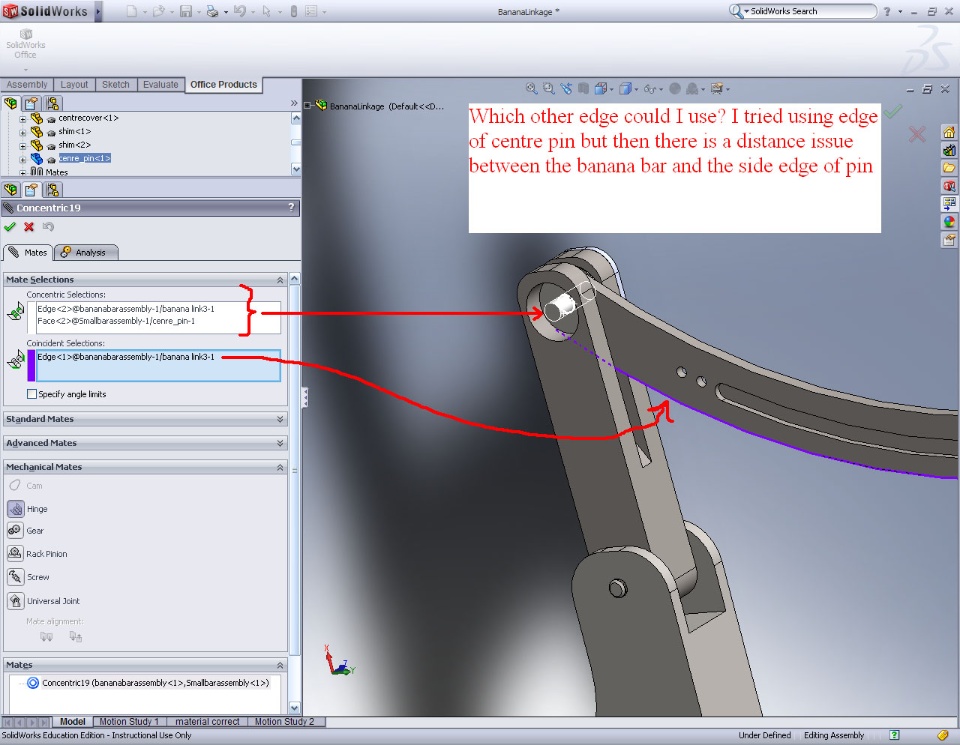Click inside the Coincident Selections box
Viewport: 960px width, 745px height.
point(158,365)
